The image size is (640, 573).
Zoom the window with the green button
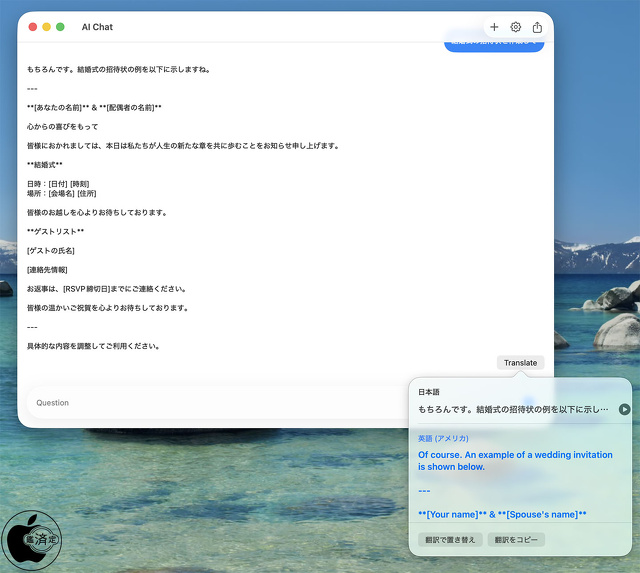point(60,27)
